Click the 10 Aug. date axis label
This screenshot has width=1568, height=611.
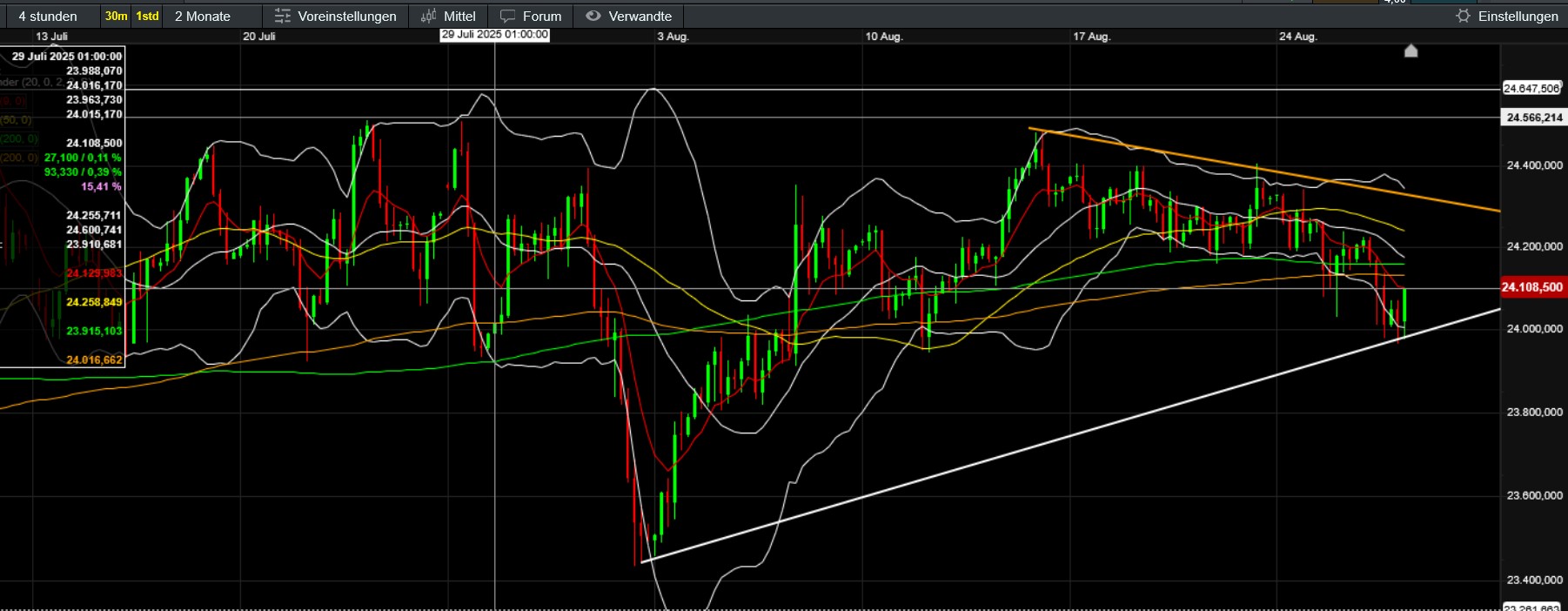tap(883, 37)
